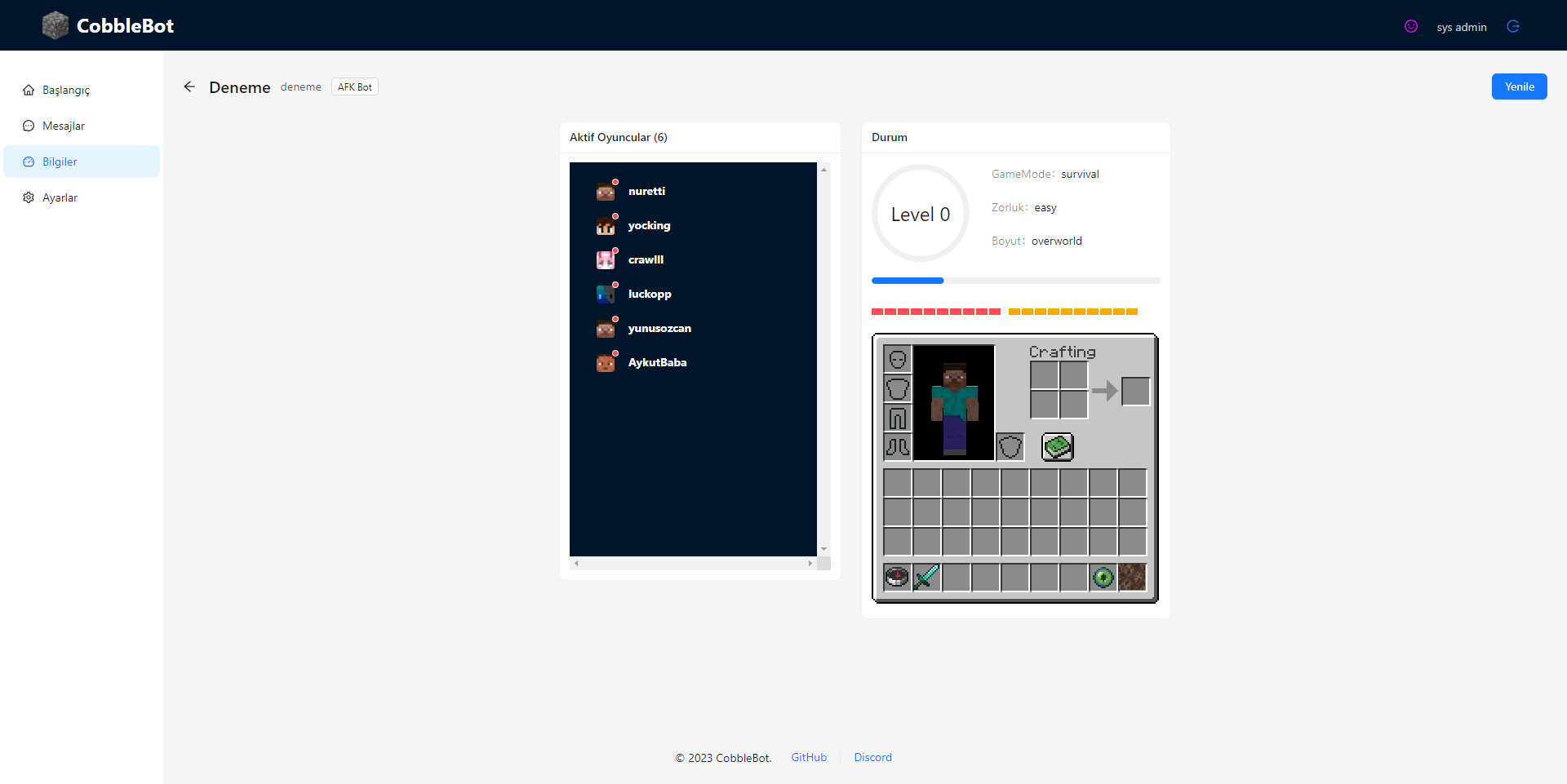Click nuretti's player head avatar
This screenshot has width=1567, height=784.
point(606,192)
